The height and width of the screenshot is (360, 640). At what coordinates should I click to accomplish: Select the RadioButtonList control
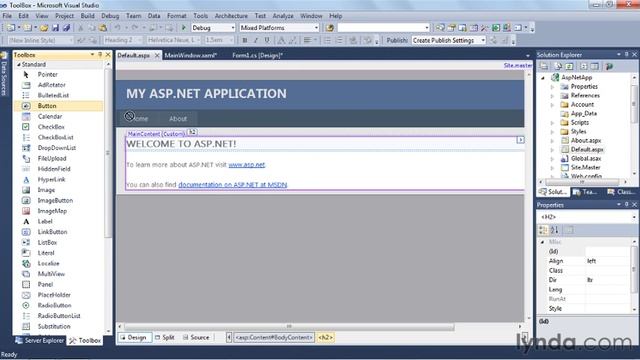click(59, 316)
